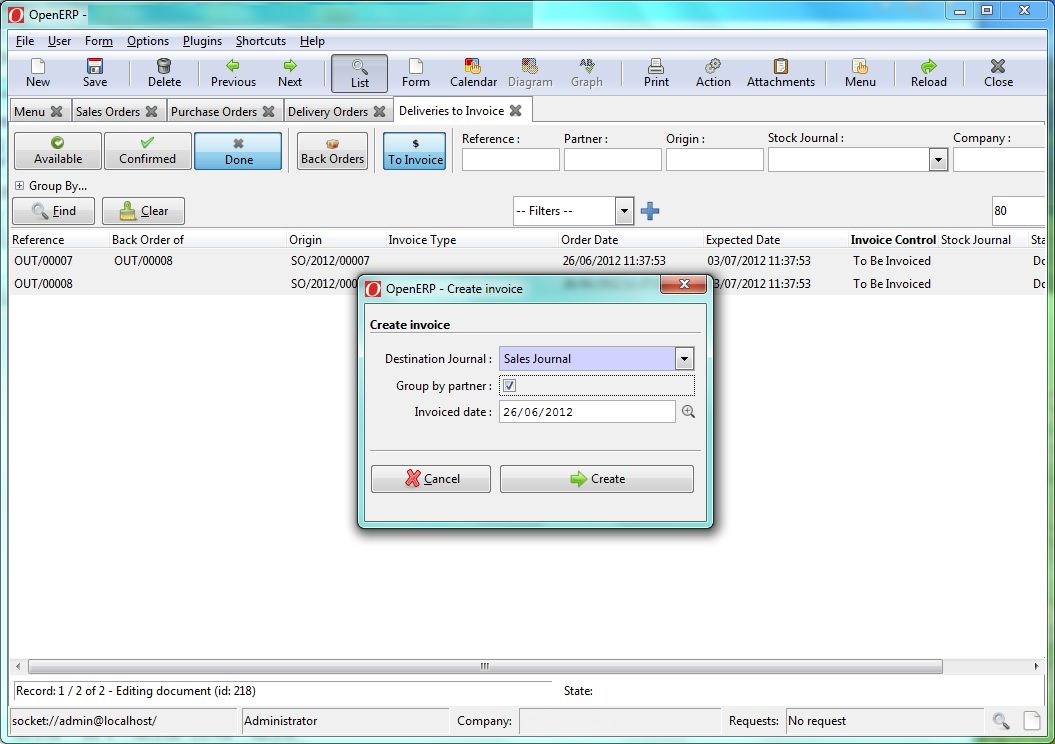Toggle the Done filter button
The height and width of the screenshot is (744, 1055).
[x=238, y=151]
